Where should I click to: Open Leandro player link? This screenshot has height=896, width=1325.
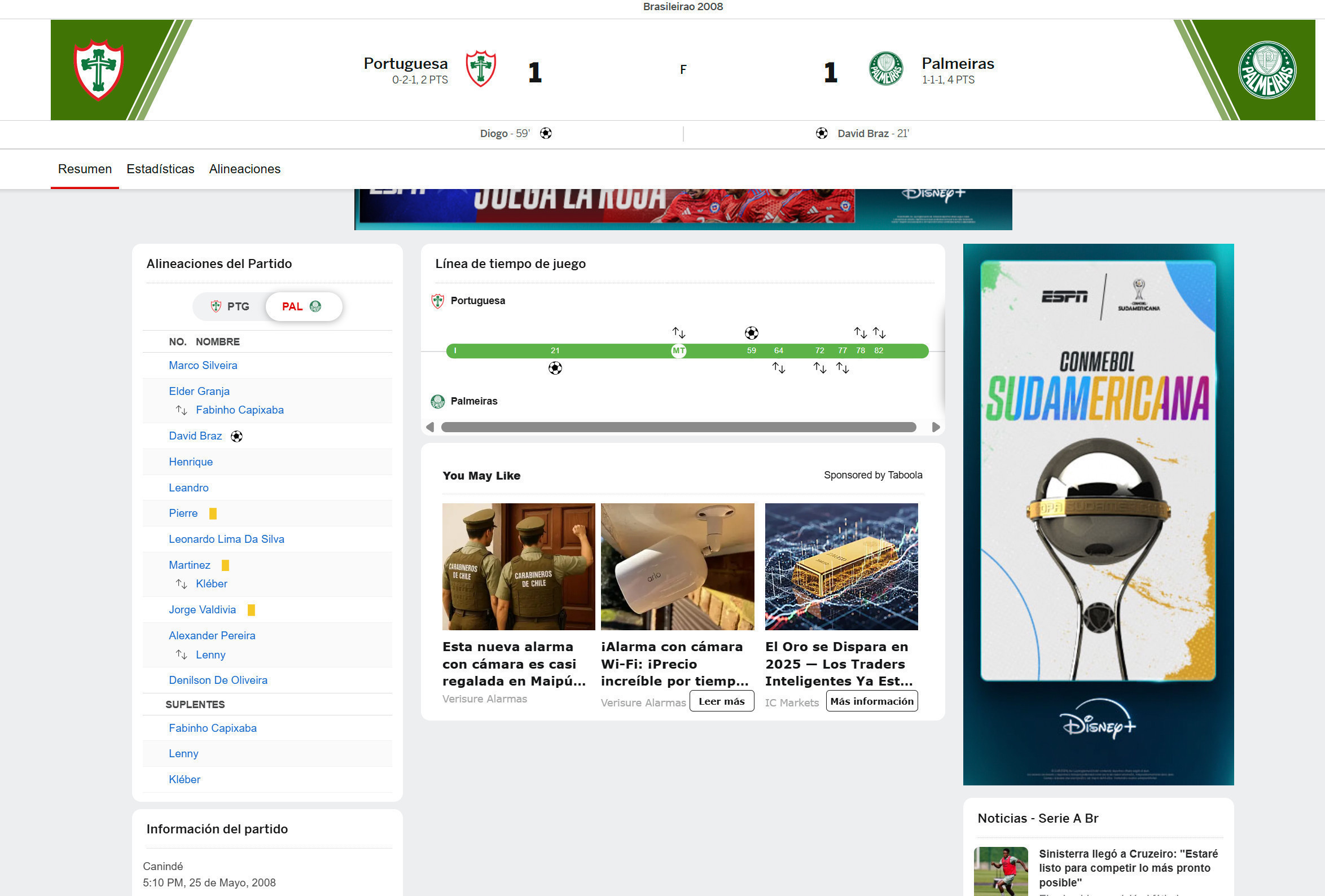pyautogui.click(x=188, y=488)
